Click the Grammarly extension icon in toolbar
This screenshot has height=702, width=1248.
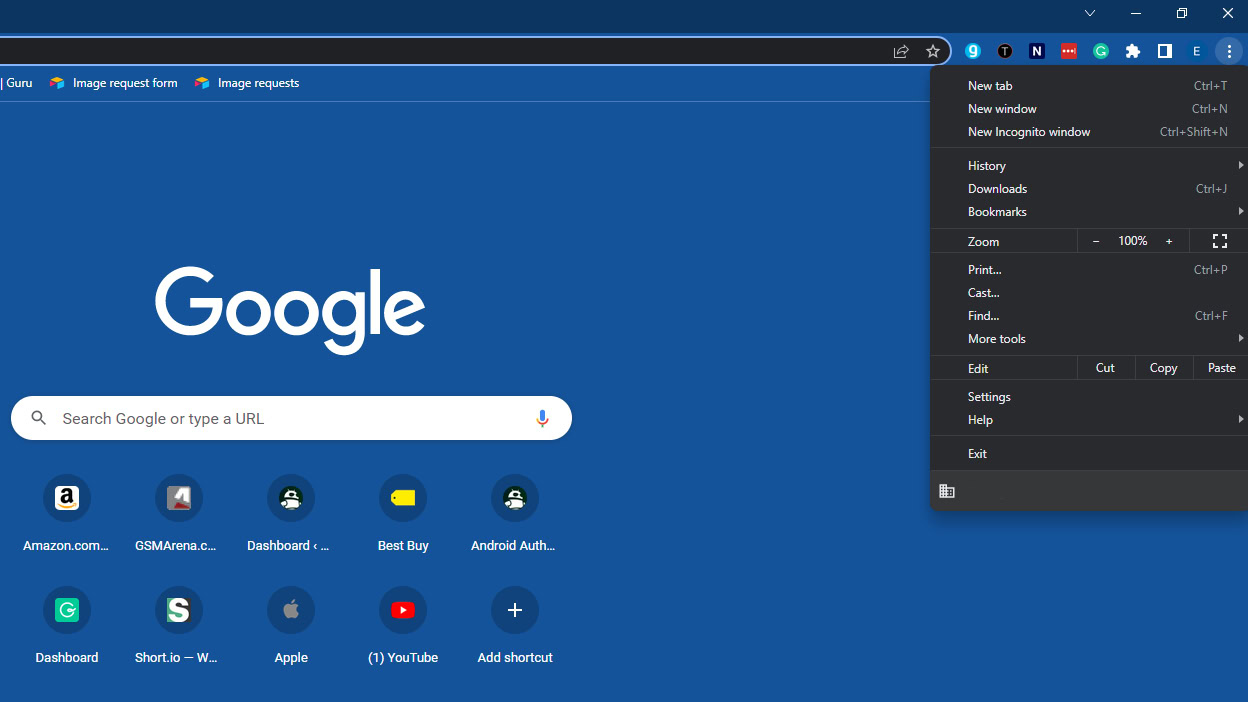click(x=1101, y=51)
